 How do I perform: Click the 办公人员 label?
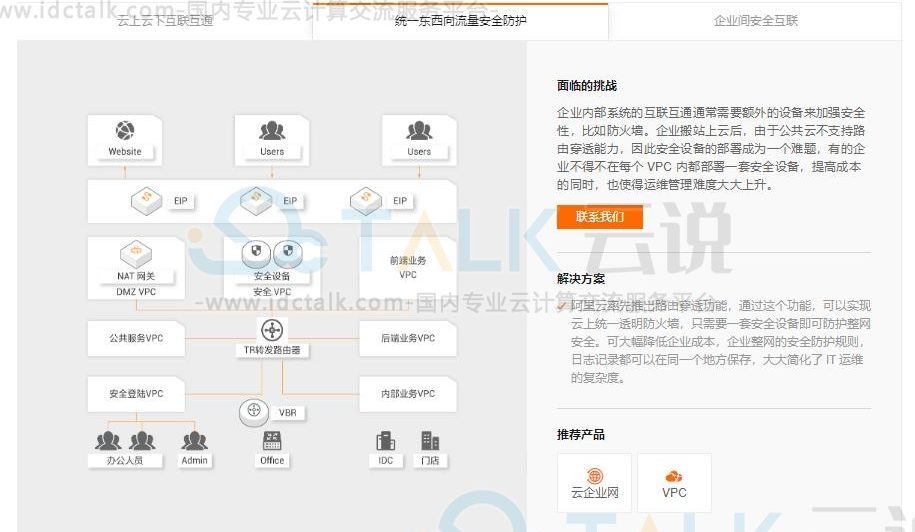125,461
